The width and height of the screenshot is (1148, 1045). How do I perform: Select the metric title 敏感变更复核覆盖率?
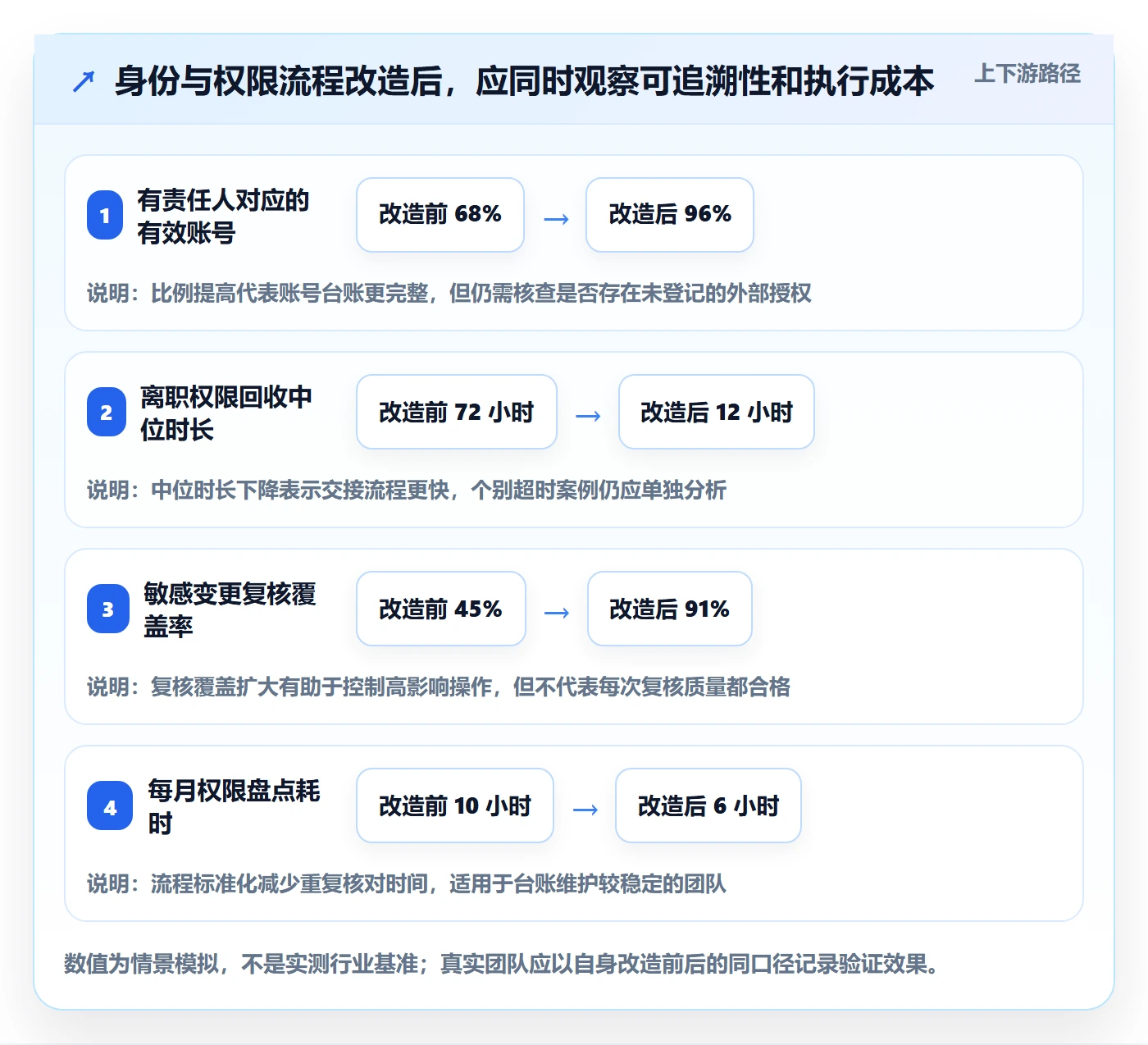(230, 609)
